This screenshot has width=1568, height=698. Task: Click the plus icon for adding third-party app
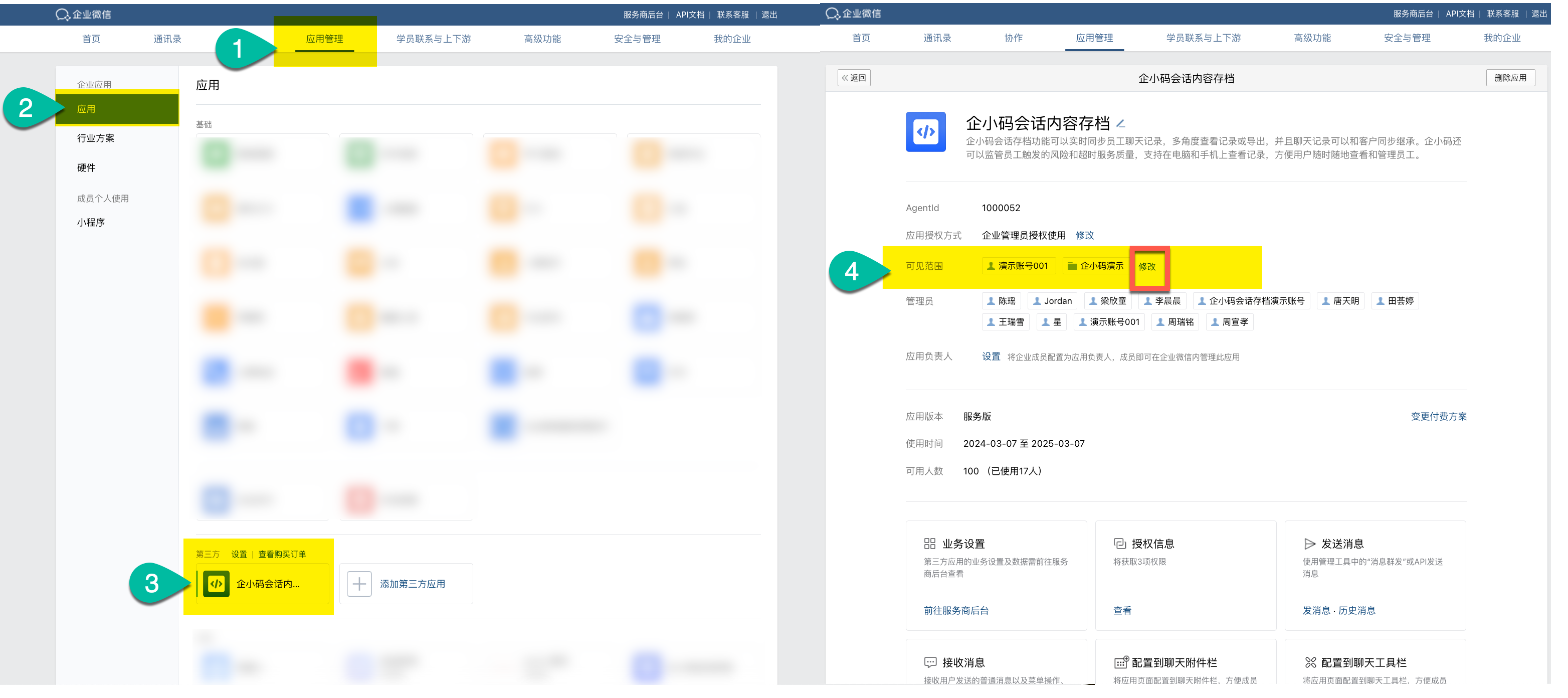pos(359,584)
